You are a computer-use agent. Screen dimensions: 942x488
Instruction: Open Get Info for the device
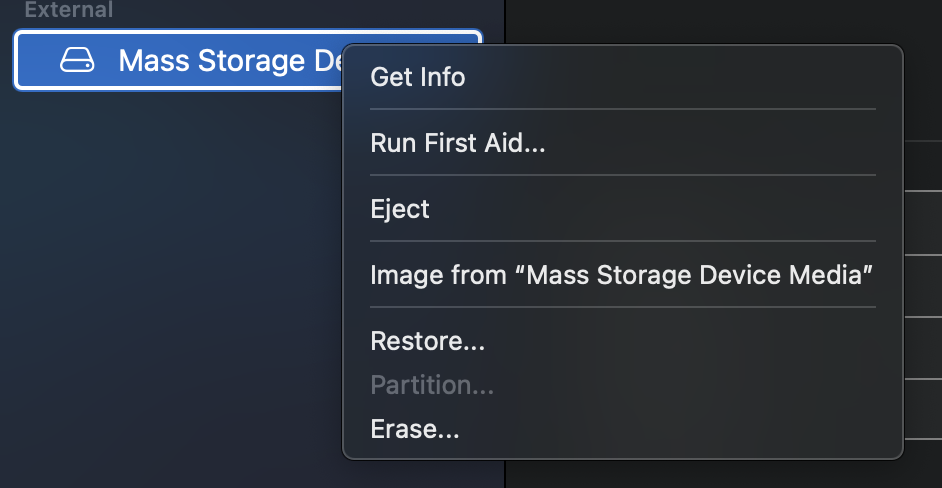(x=418, y=77)
